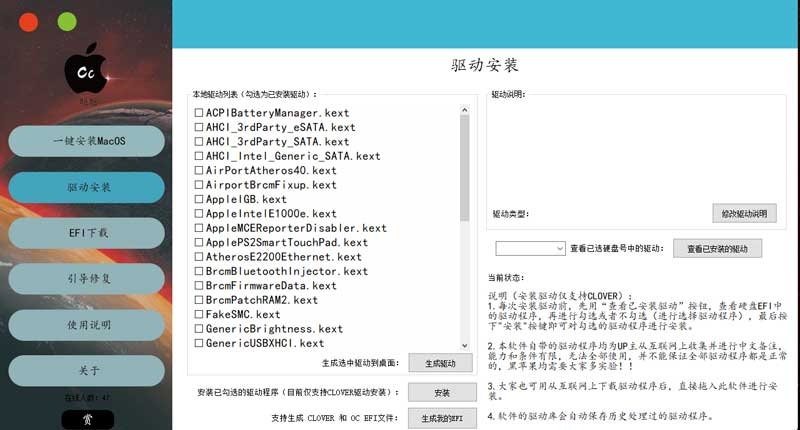This screenshot has height=430, width=800.
Task: Open the 关于 page
Action: click(x=87, y=370)
